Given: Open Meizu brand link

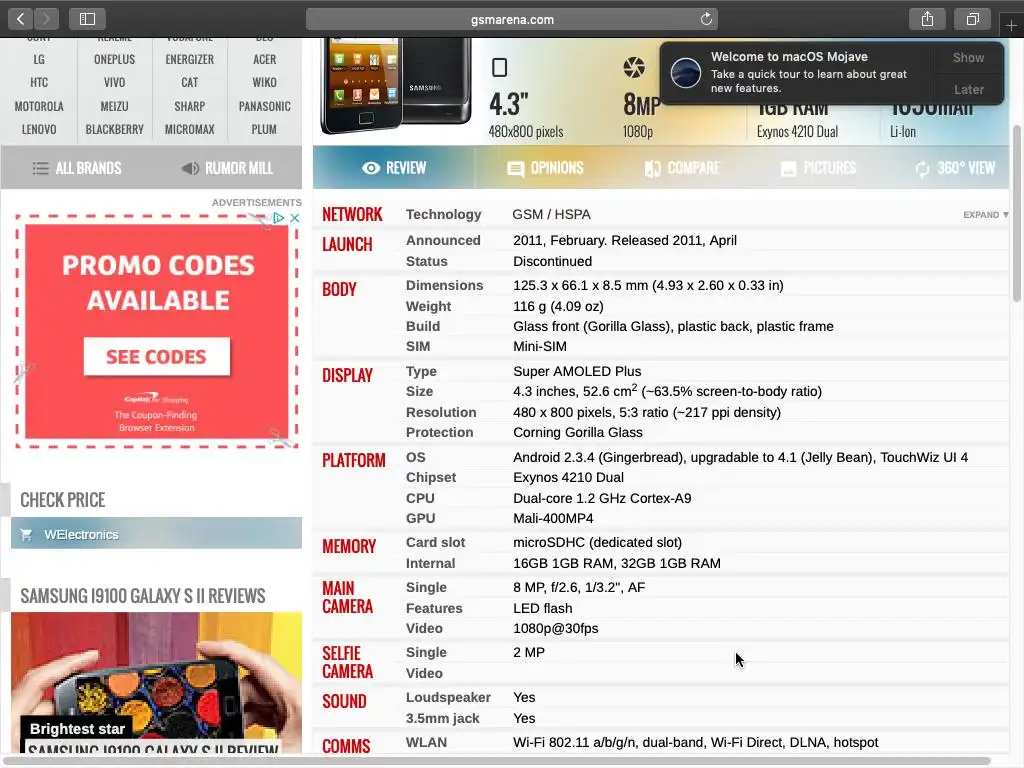Looking at the screenshot, I should 114,106.
